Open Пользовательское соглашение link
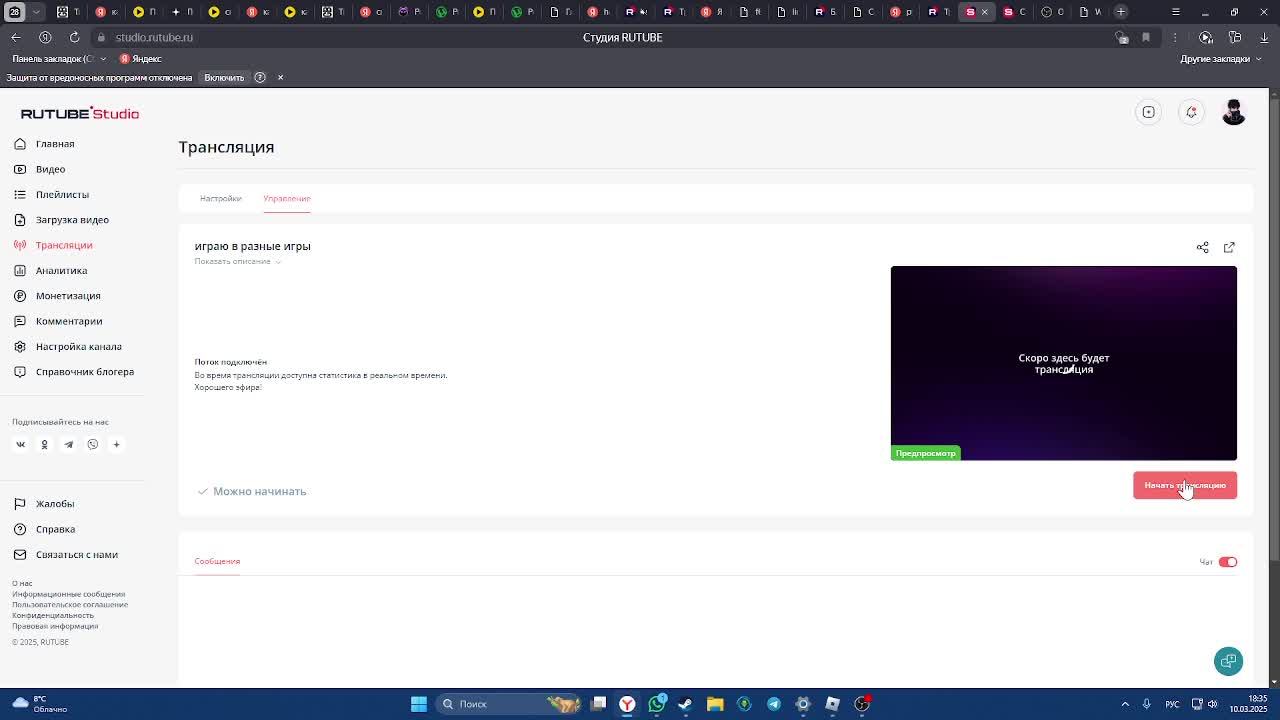 click(x=70, y=605)
